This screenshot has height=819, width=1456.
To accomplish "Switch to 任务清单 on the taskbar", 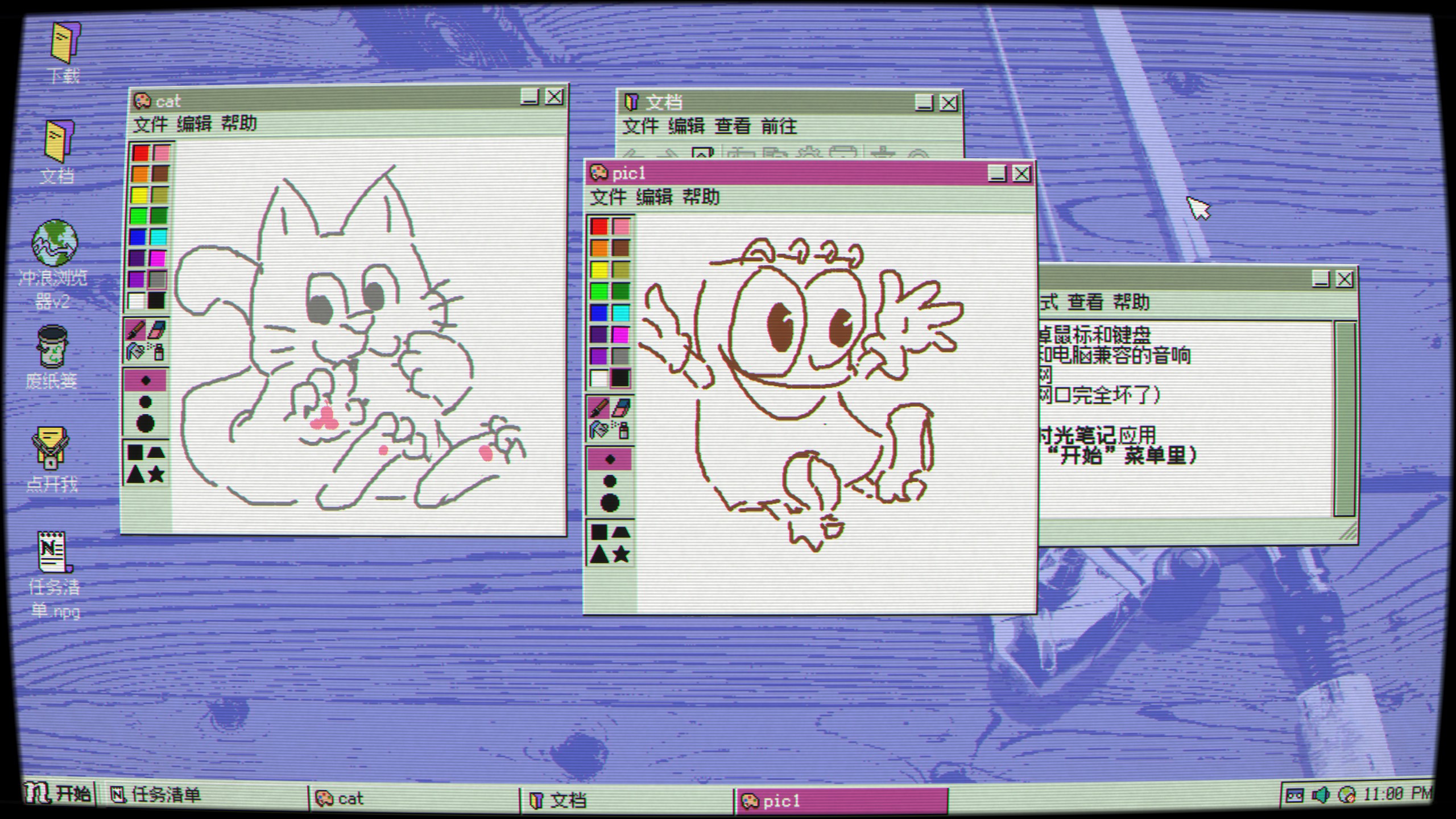I will (205, 795).
